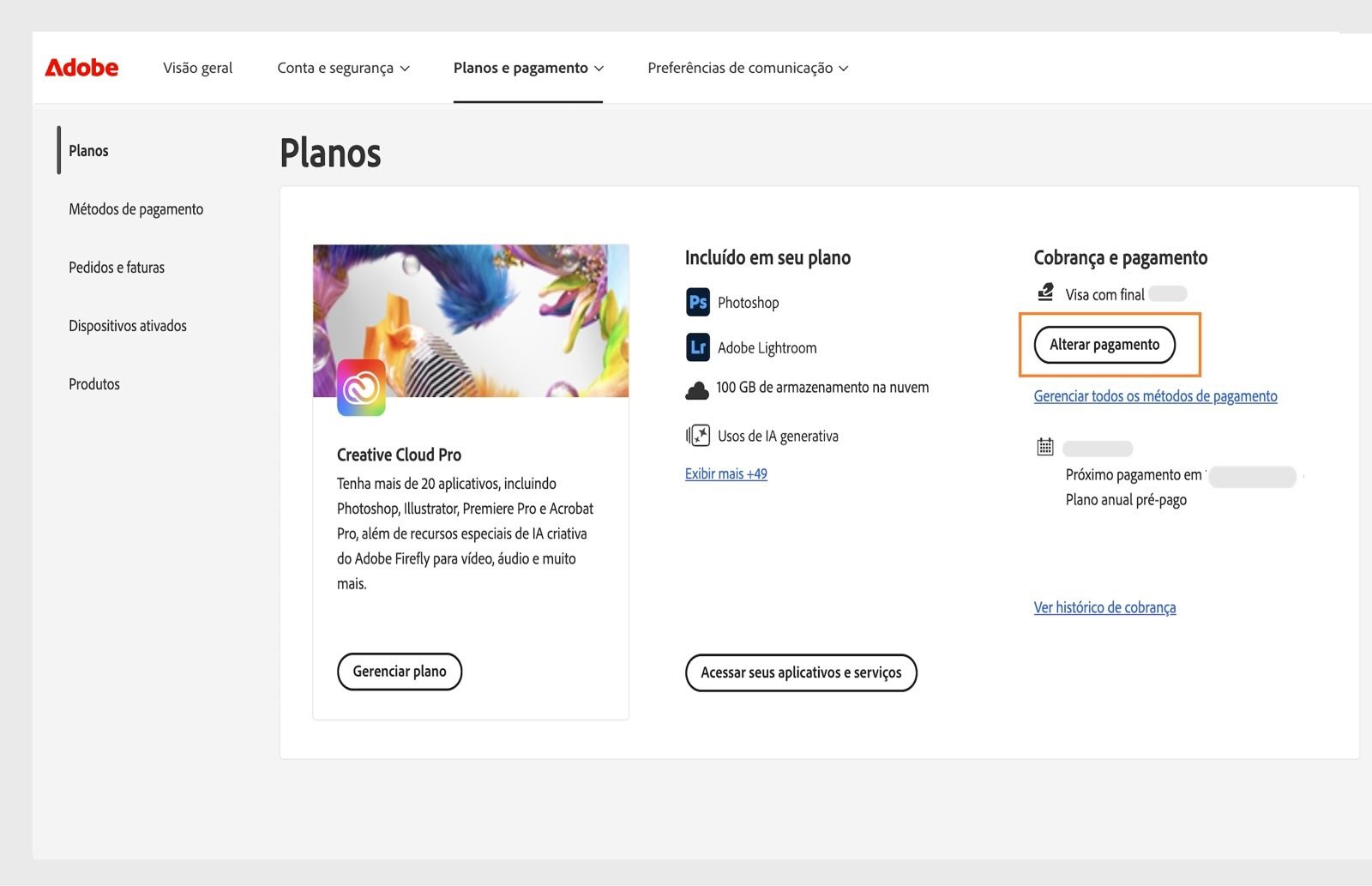The height and width of the screenshot is (886, 1372).
Task: Click the Próximo pagamento em text
Action: [1134, 474]
